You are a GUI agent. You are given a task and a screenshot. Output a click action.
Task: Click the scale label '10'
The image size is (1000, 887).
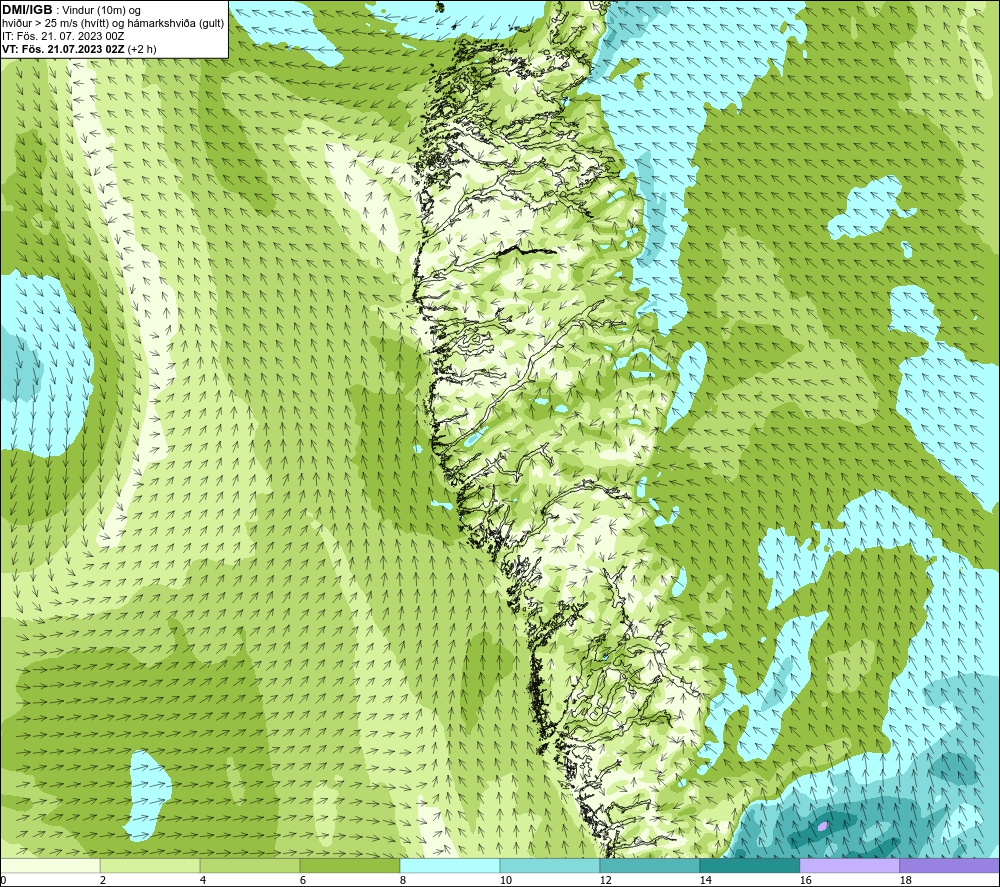[x=505, y=881]
